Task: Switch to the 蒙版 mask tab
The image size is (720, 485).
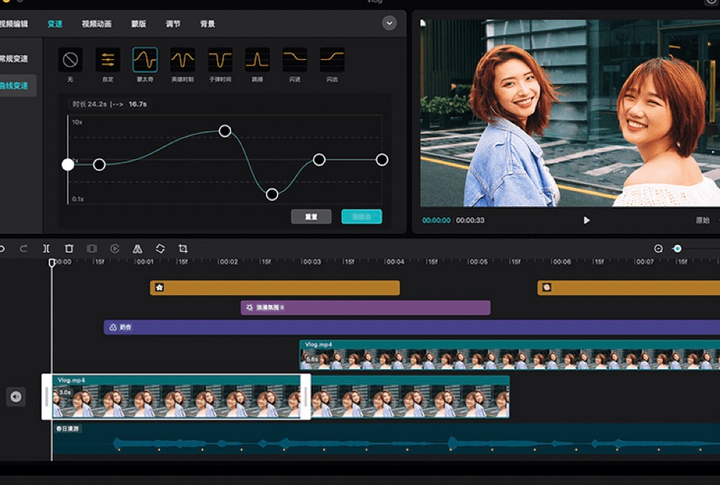Action: (x=139, y=24)
